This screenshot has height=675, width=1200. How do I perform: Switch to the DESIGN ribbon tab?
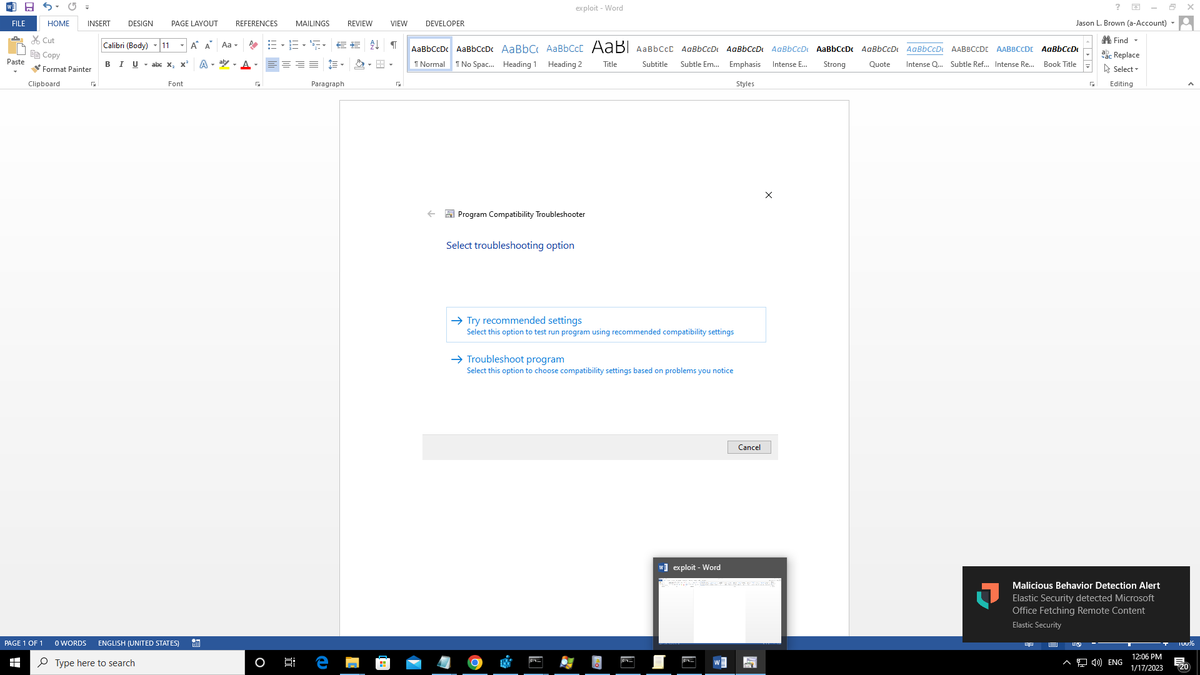(x=140, y=23)
